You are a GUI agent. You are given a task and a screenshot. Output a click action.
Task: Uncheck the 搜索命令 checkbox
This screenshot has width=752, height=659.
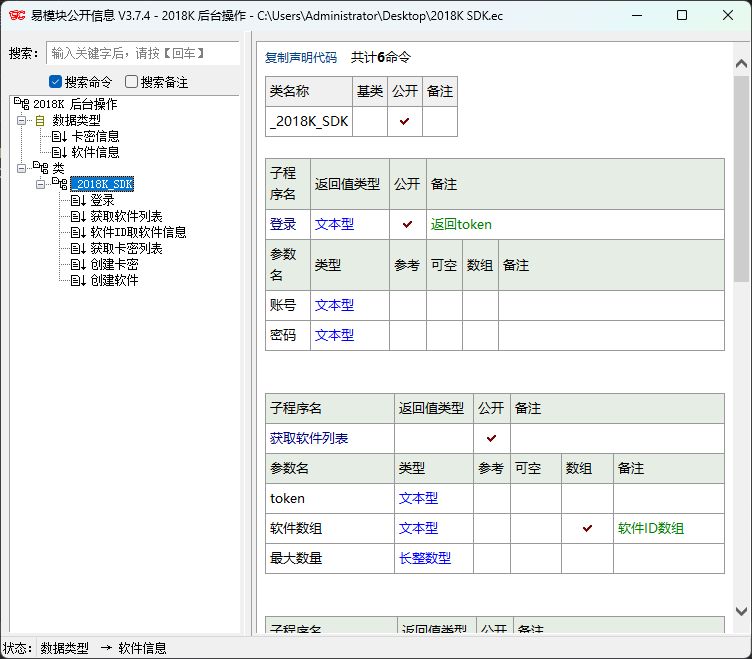click(x=56, y=82)
